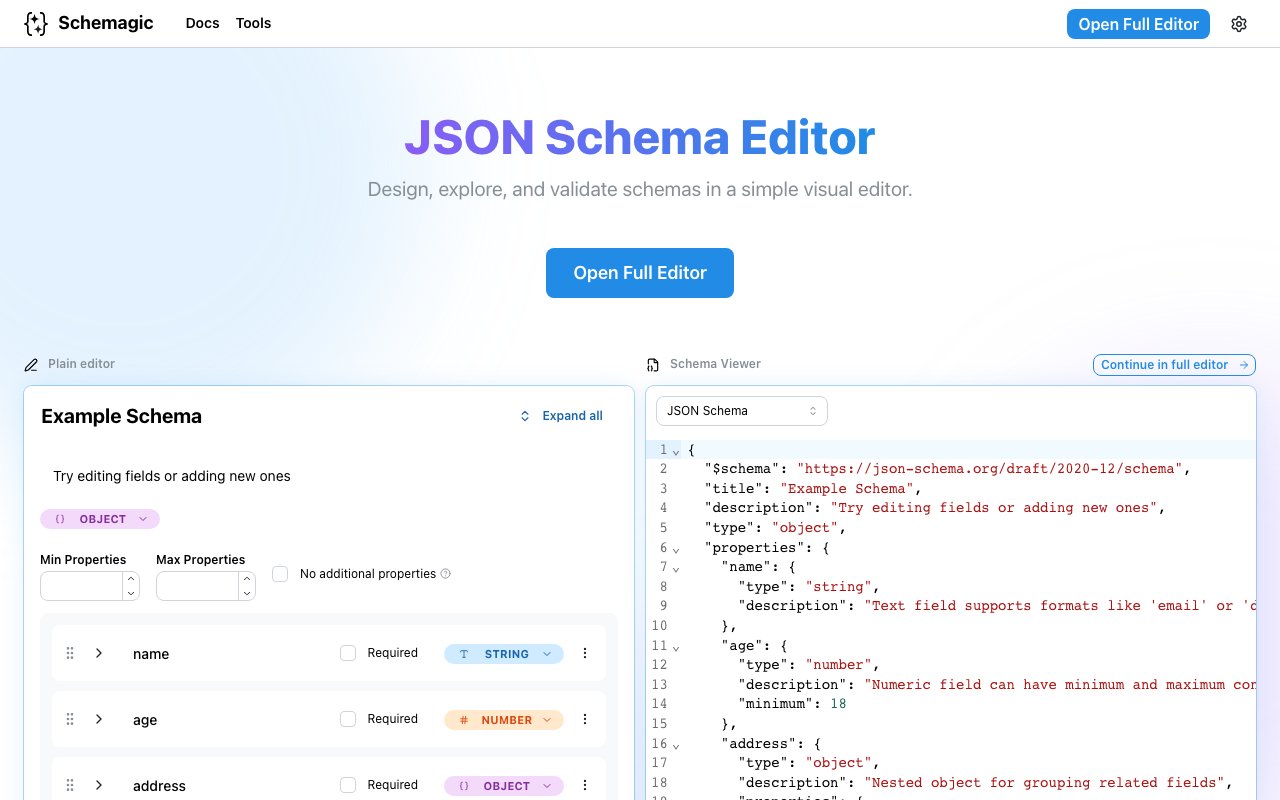Viewport: 1280px width, 800px height.
Task: Click the "$schema" line in code viewer
Action: (x=948, y=469)
